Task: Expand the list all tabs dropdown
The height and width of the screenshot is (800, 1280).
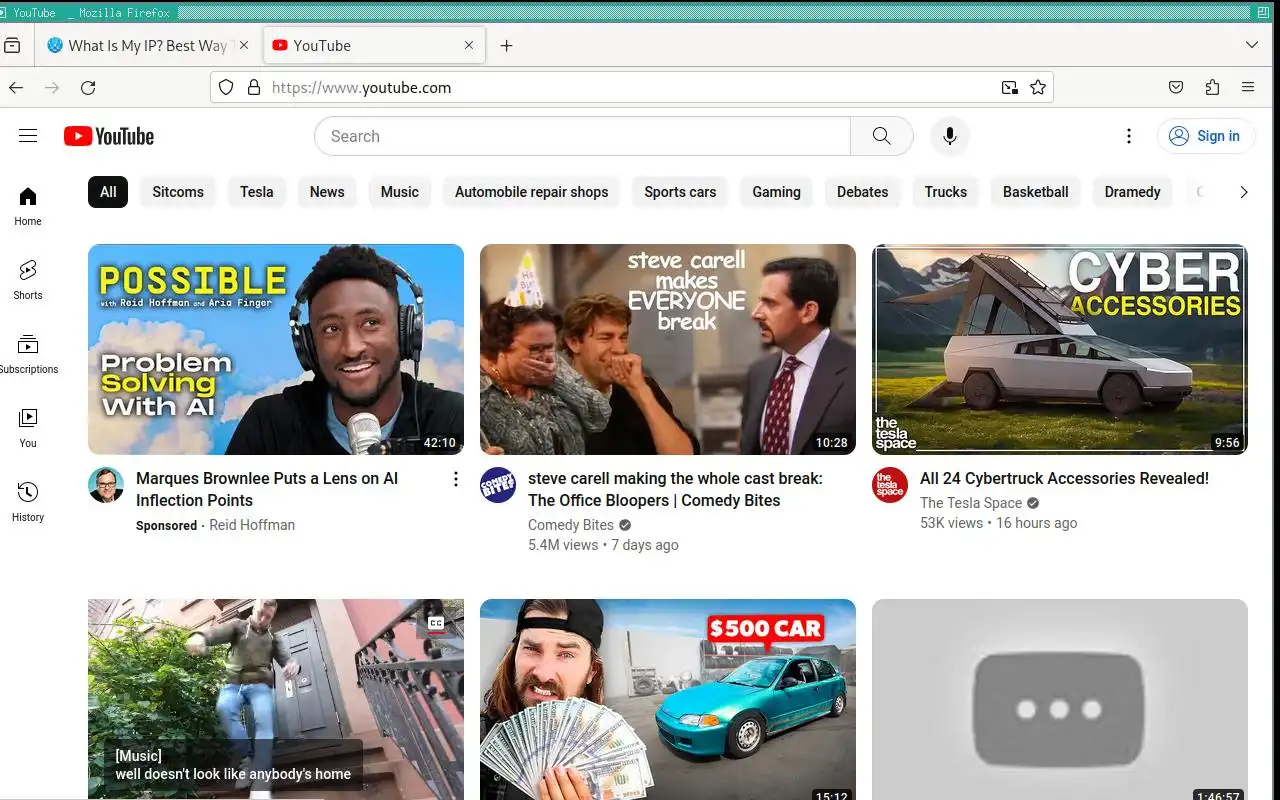Action: tap(1252, 45)
